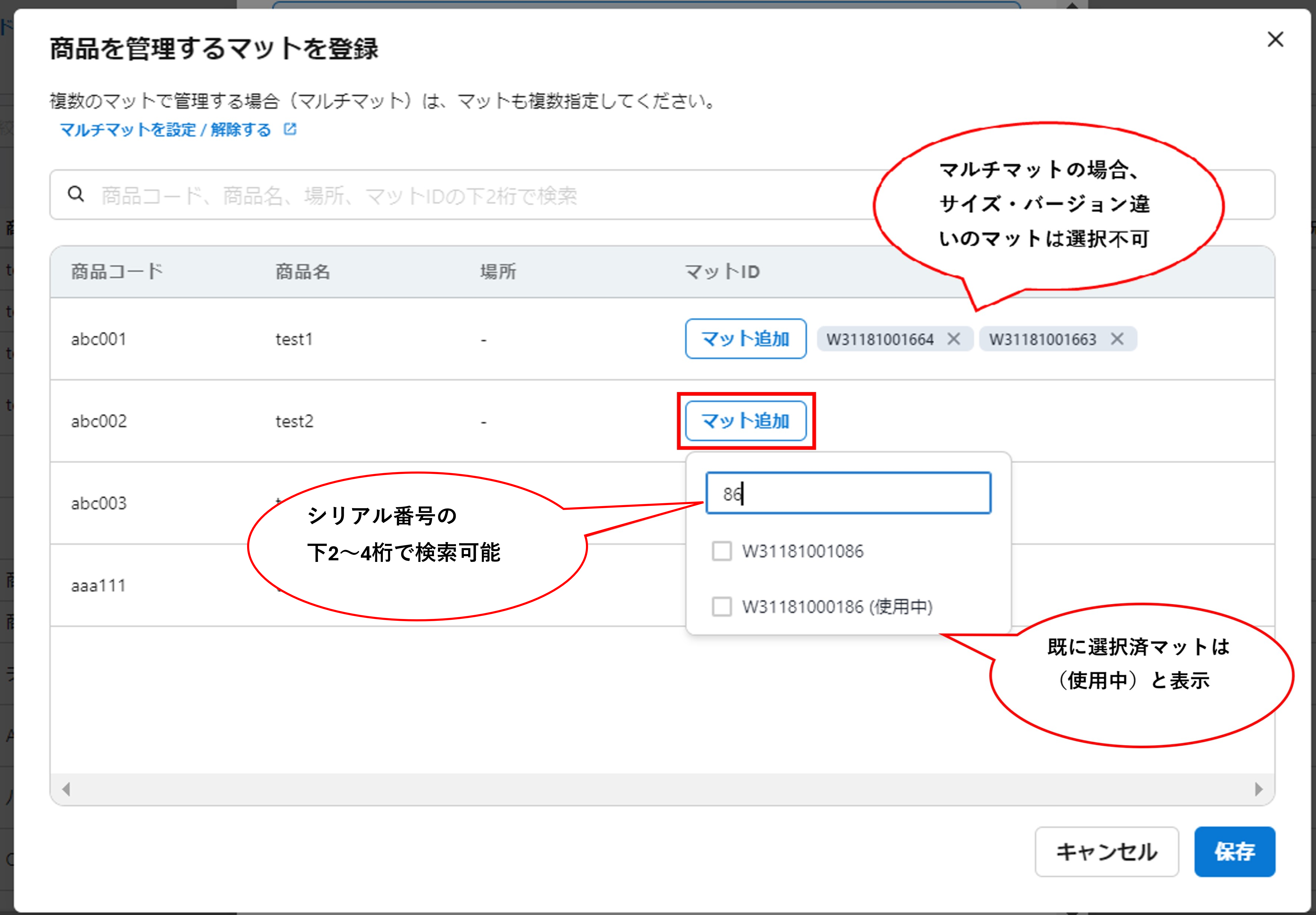1316x915 pixels.
Task: Click the マットID column header
Action: pos(722,272)
